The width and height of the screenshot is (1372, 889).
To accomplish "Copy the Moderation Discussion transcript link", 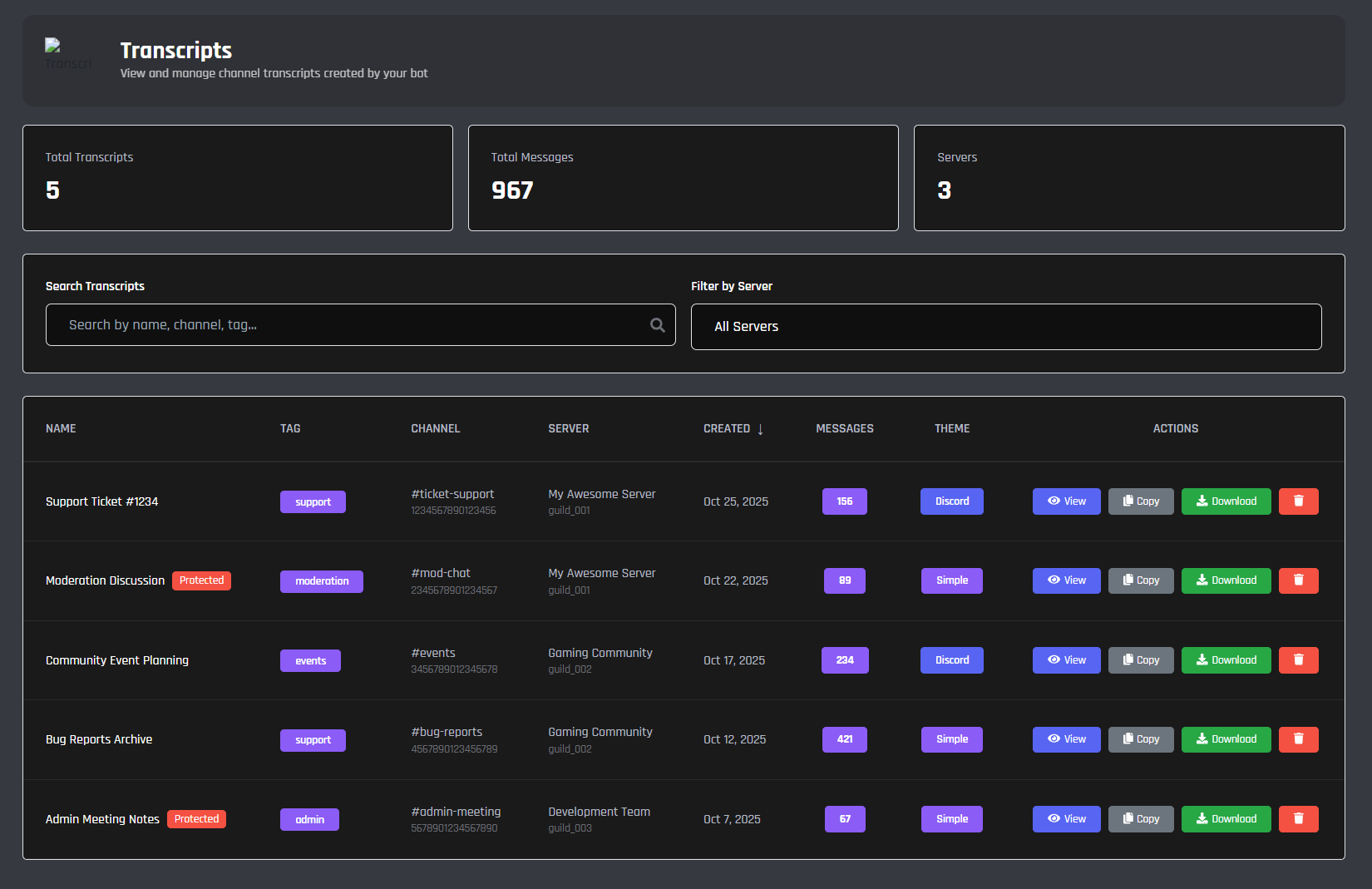I will click(1140, 580).
